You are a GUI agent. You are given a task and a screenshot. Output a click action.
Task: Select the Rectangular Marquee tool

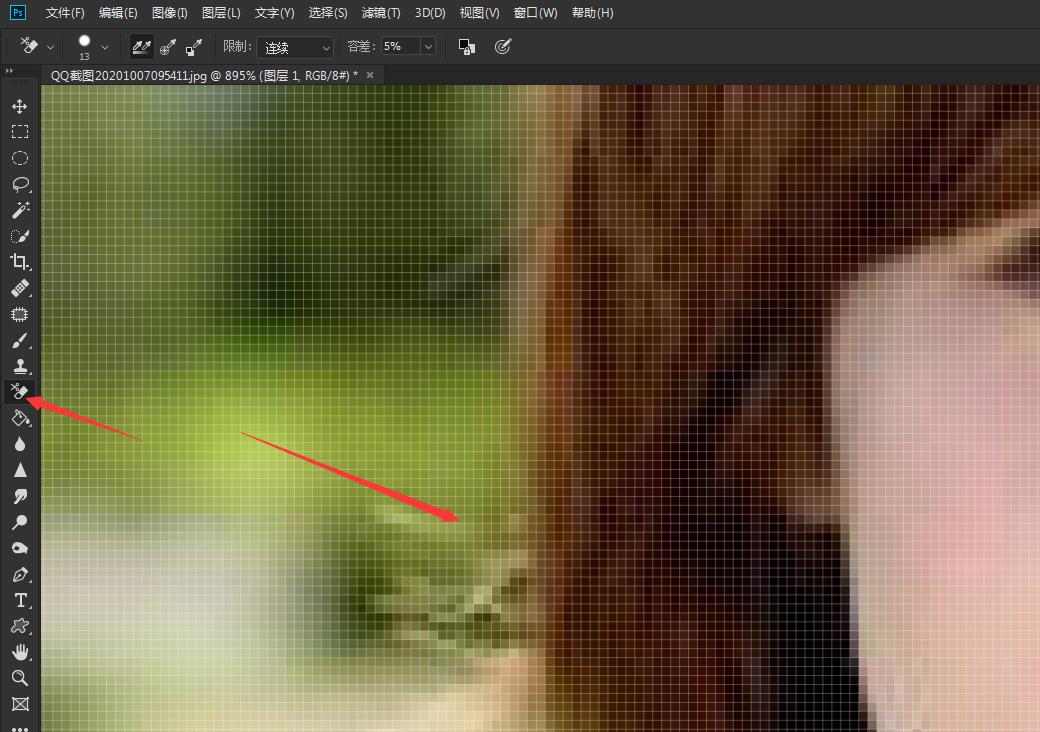pos(20,132)
